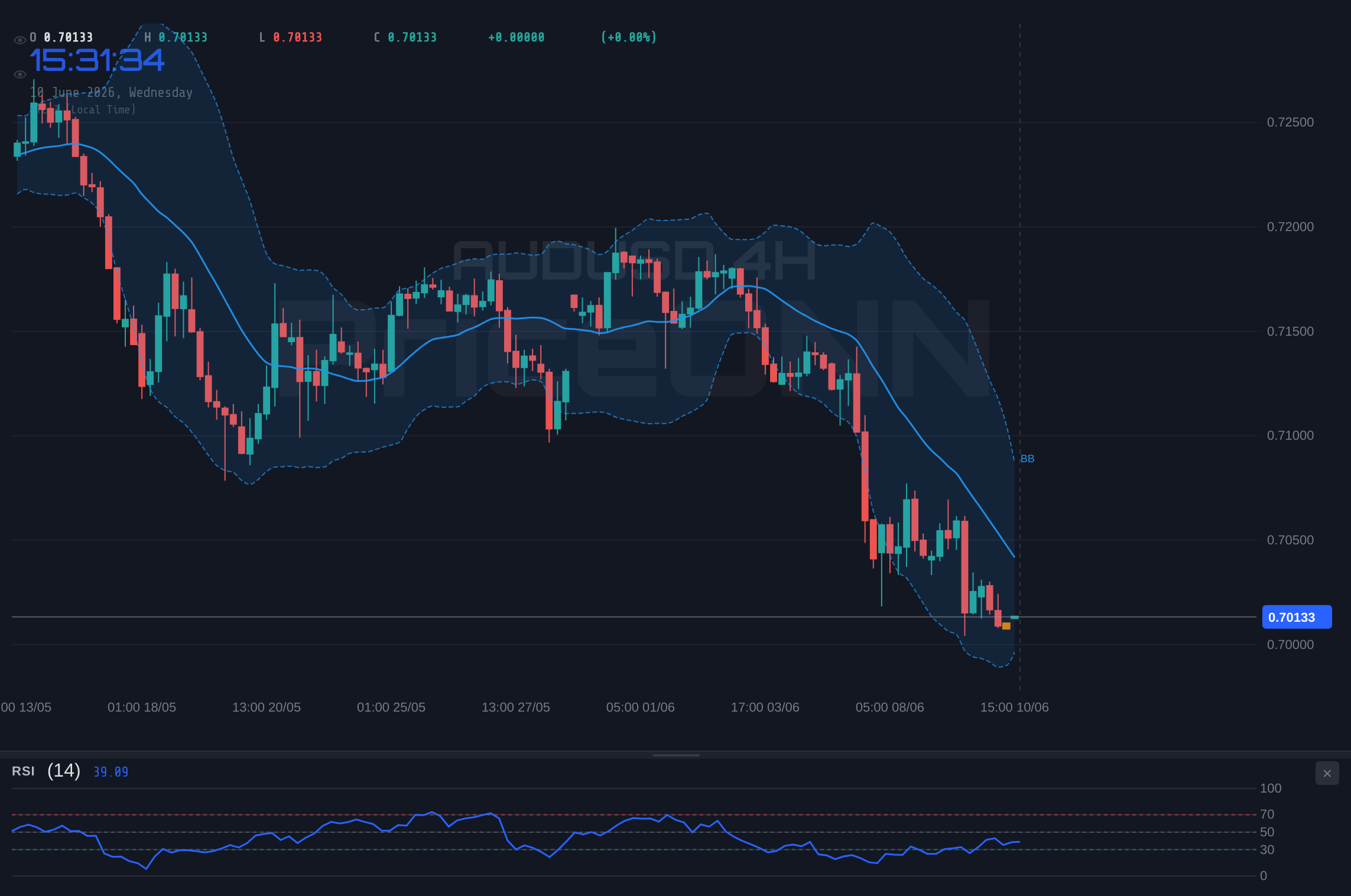
Task: Click the RSI axis label 0
Action: [x=1264, y=876]
